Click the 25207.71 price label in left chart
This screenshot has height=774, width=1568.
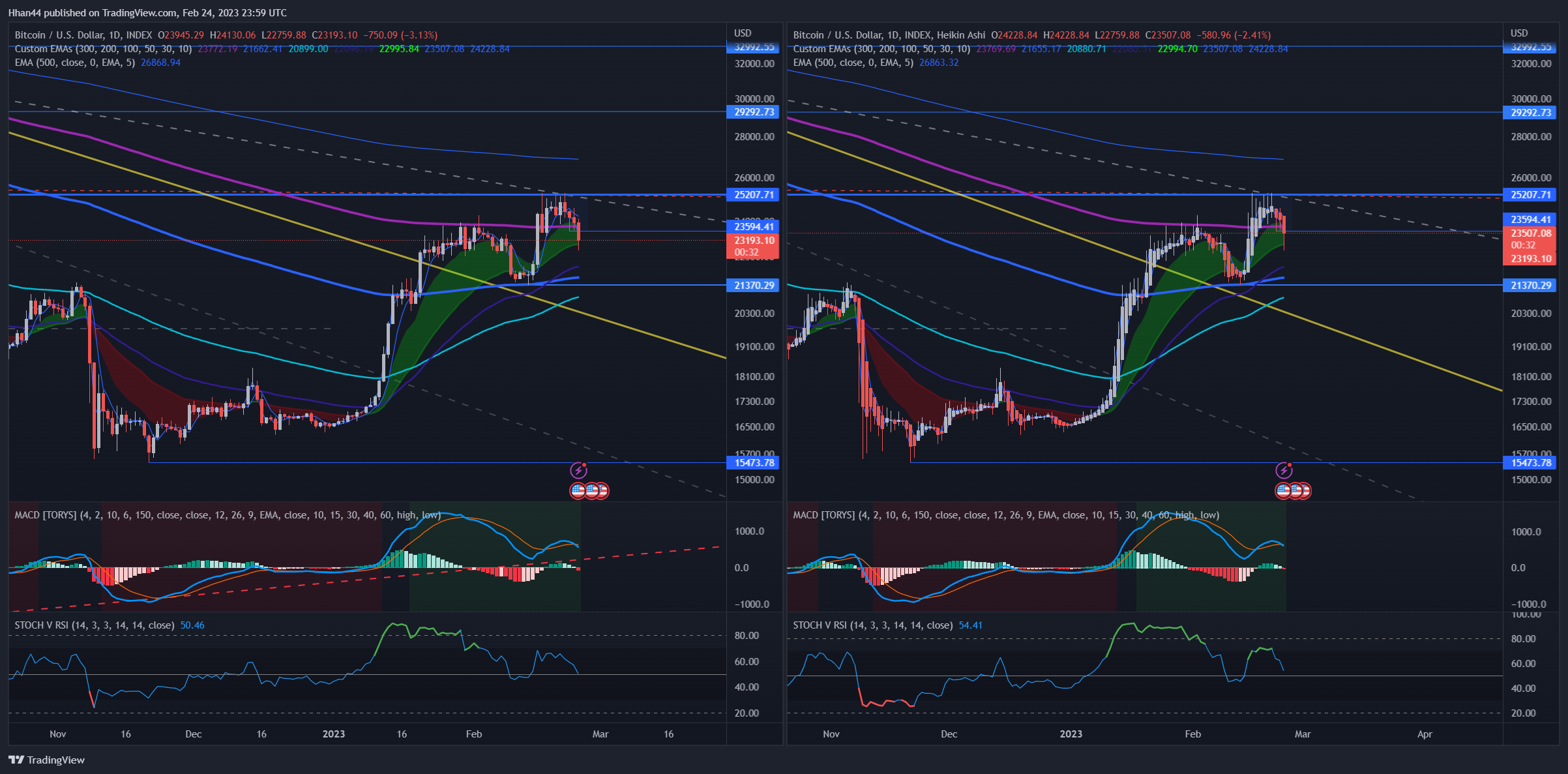[x=753, y=195]
